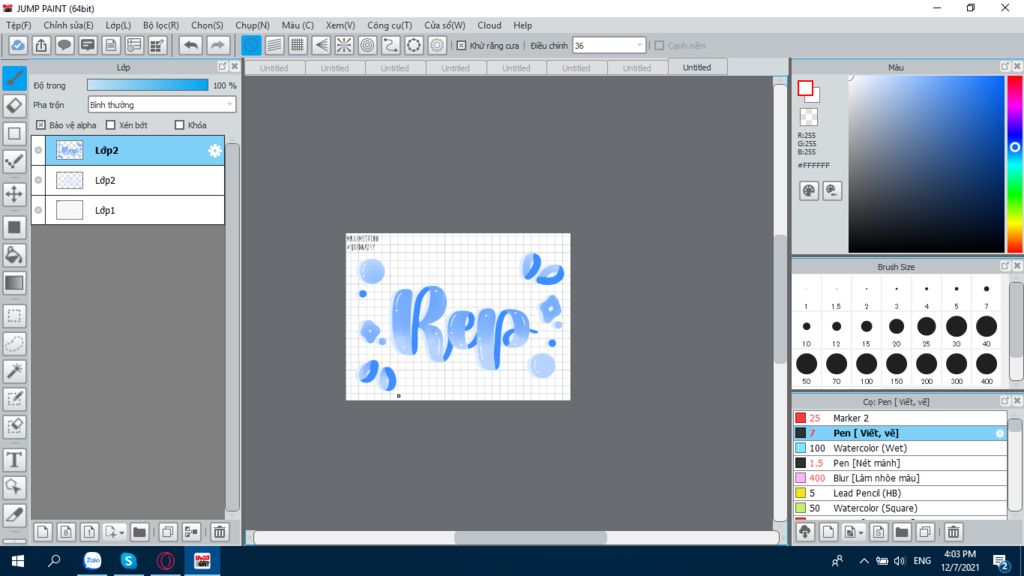Select the Eyedropper tool
Screen dimensions: 1024x576
[x=14, y=515]
